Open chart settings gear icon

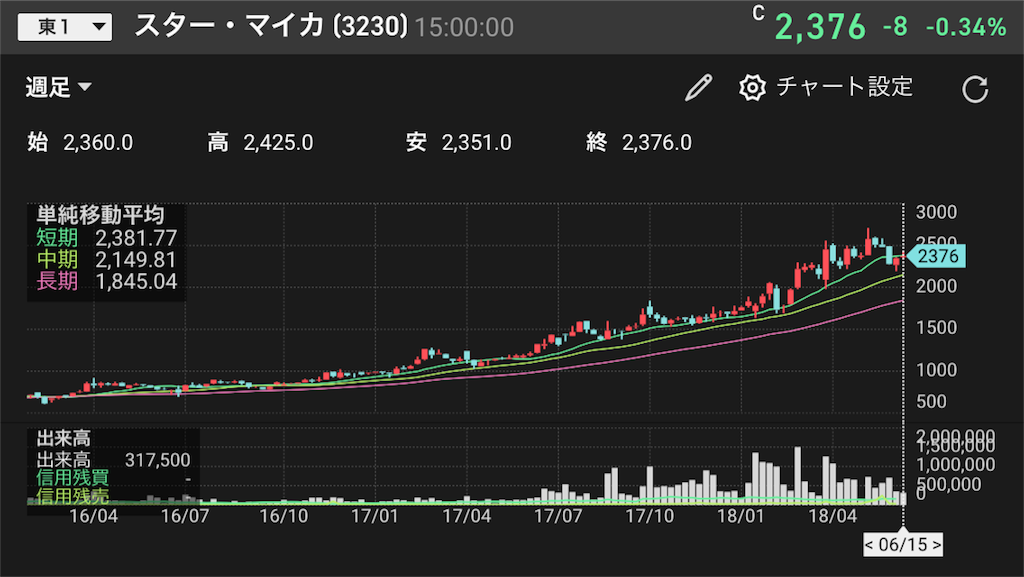(x=752, y=87)
